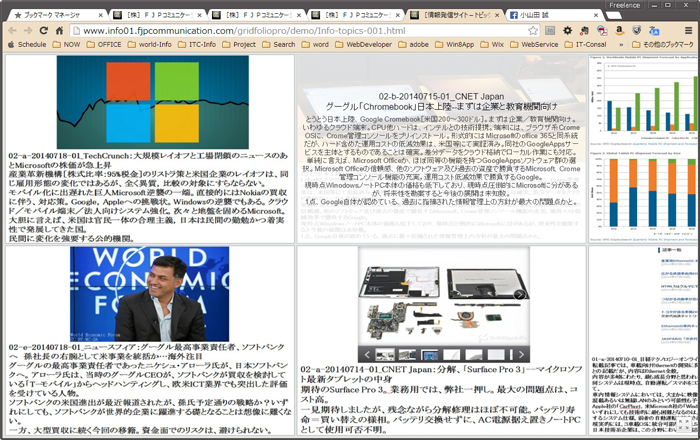Open the TechCrunch Microsoft layoff article text
The height and width of the screenshot is (440, 700).
tap(148, 197)
